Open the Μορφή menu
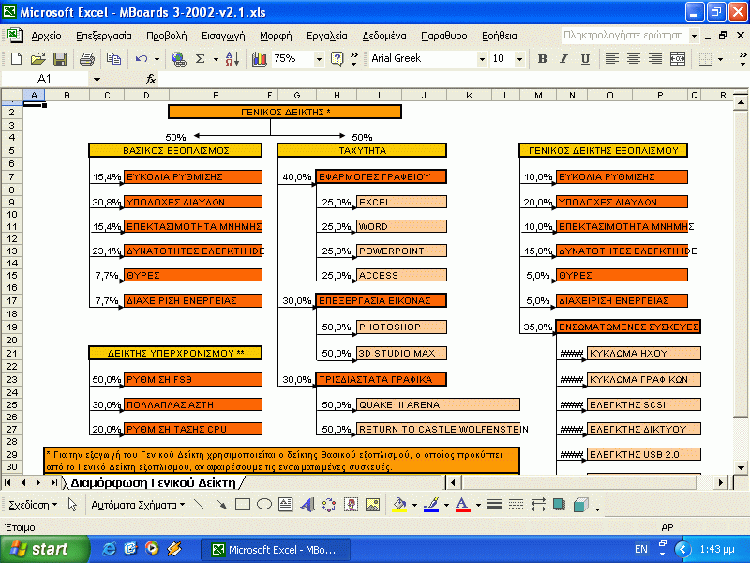 point(276,36)
